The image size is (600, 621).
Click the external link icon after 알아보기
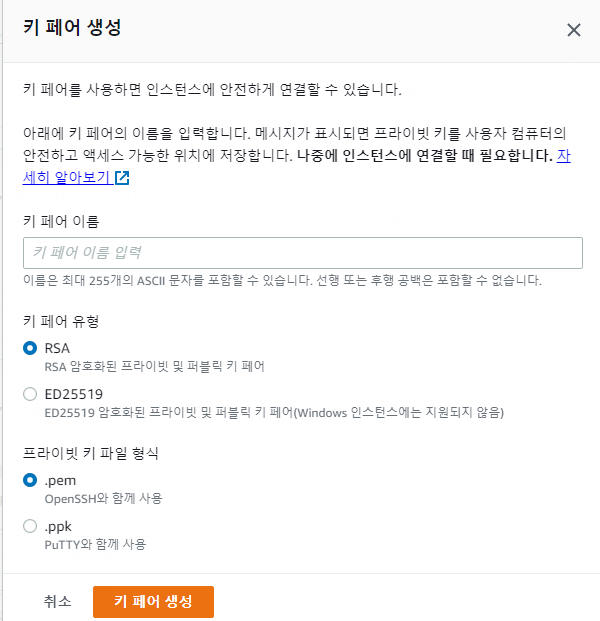coord(122,178)
